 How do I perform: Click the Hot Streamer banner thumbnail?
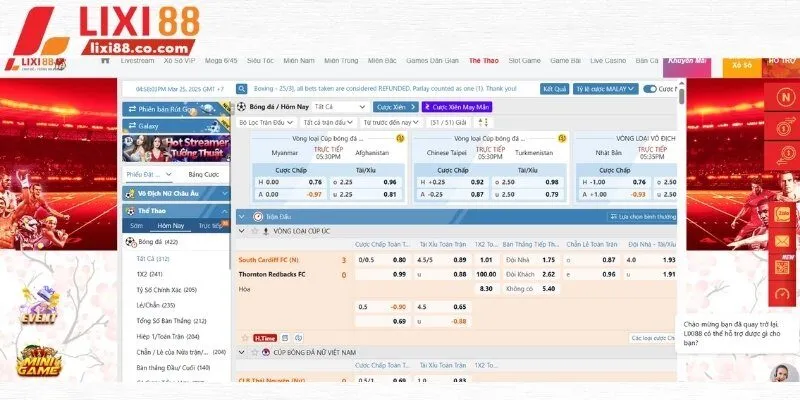[x=174, y=149]
